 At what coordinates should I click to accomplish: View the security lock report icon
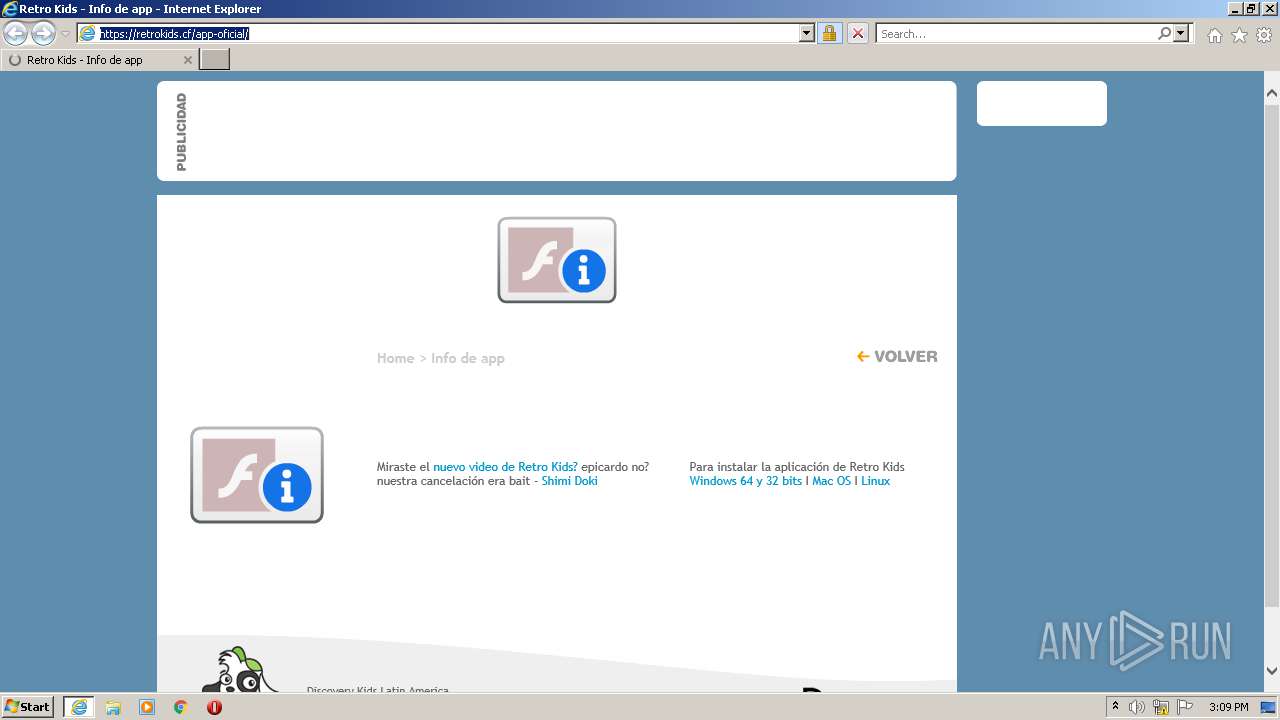[x=829, y=33]
